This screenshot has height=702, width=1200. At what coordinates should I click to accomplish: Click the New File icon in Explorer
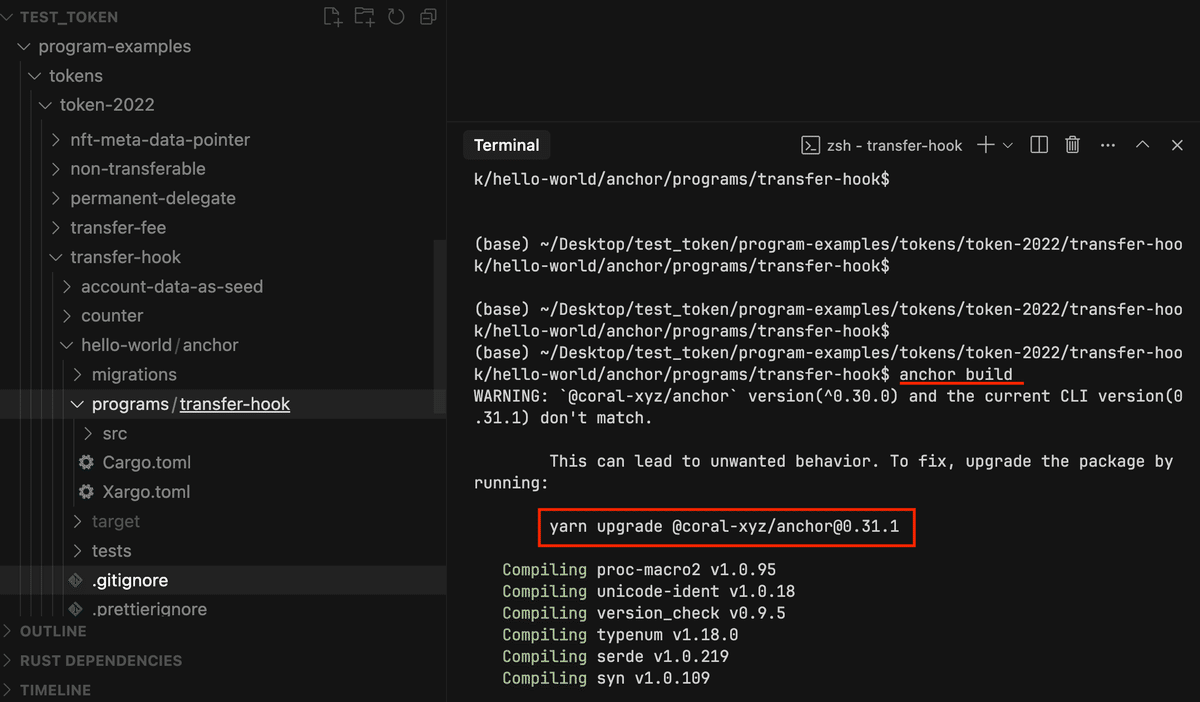tap(331, 17)
